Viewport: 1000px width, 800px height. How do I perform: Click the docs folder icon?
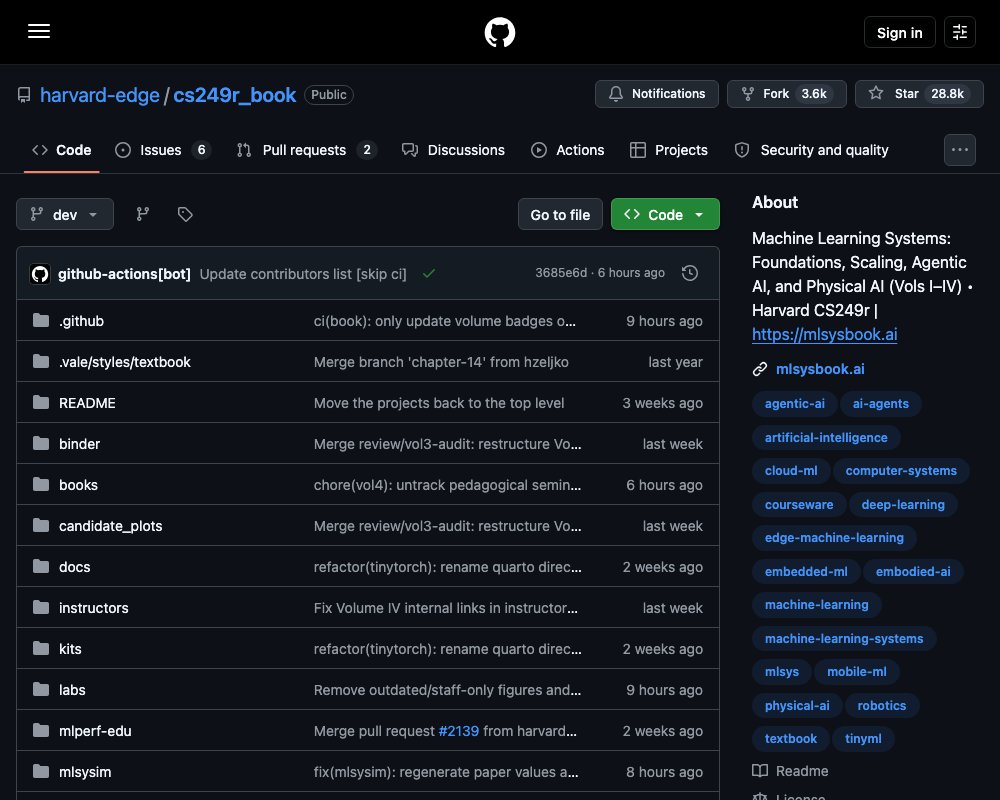point(41,566)
